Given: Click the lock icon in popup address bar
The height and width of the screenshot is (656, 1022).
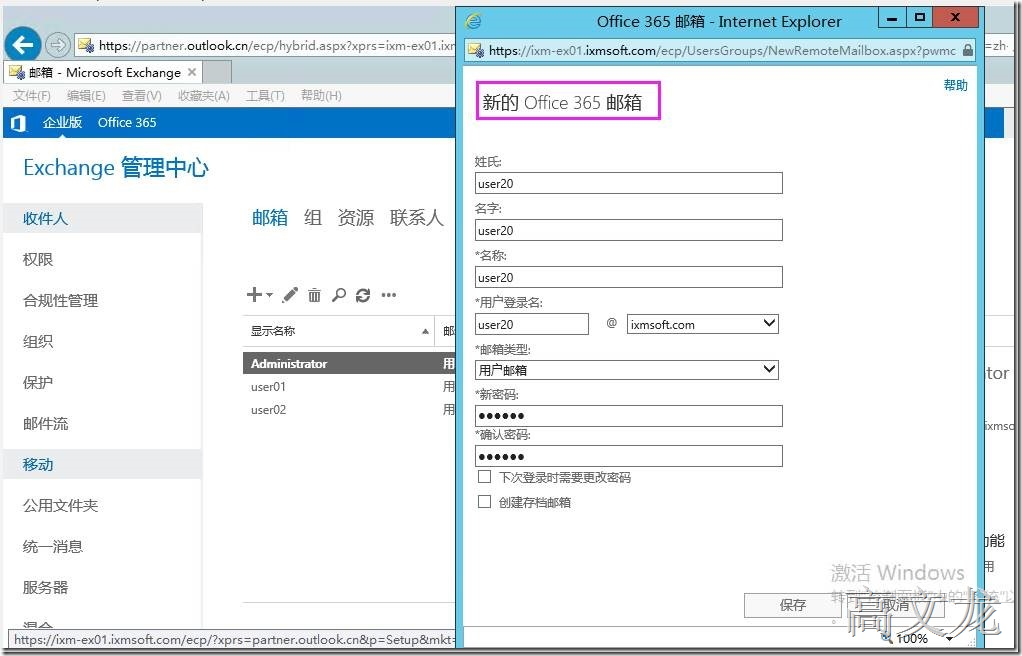Looking at the screenshot, I should tap(967, 50).
